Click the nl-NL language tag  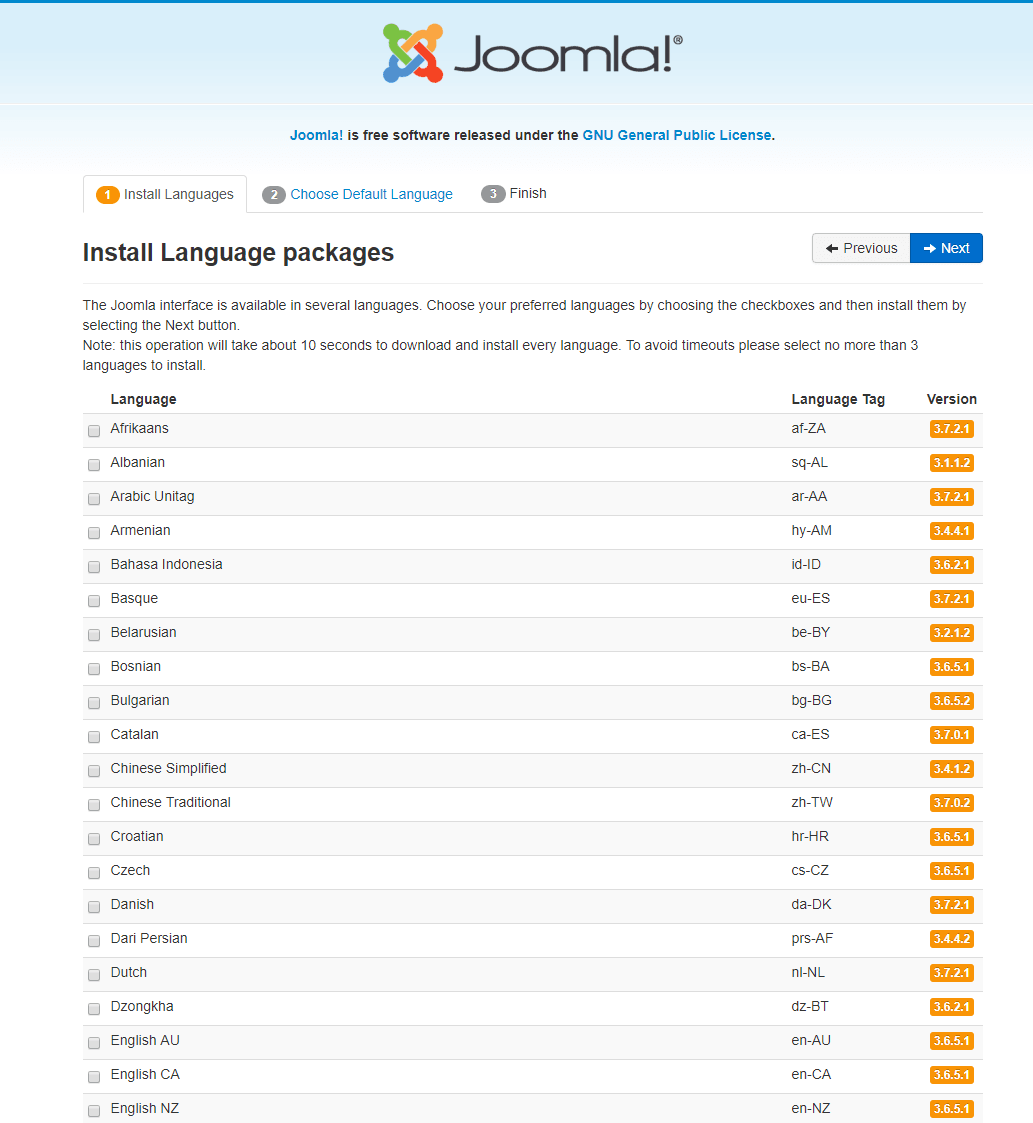pyautogui.click(x=808, y=973)
